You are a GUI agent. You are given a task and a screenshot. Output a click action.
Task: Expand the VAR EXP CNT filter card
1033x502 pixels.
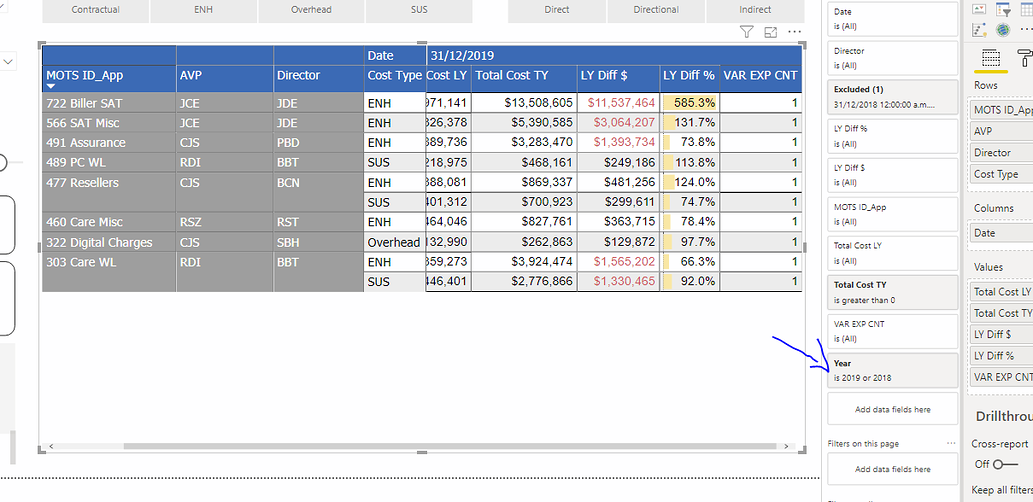click(892, 331)
